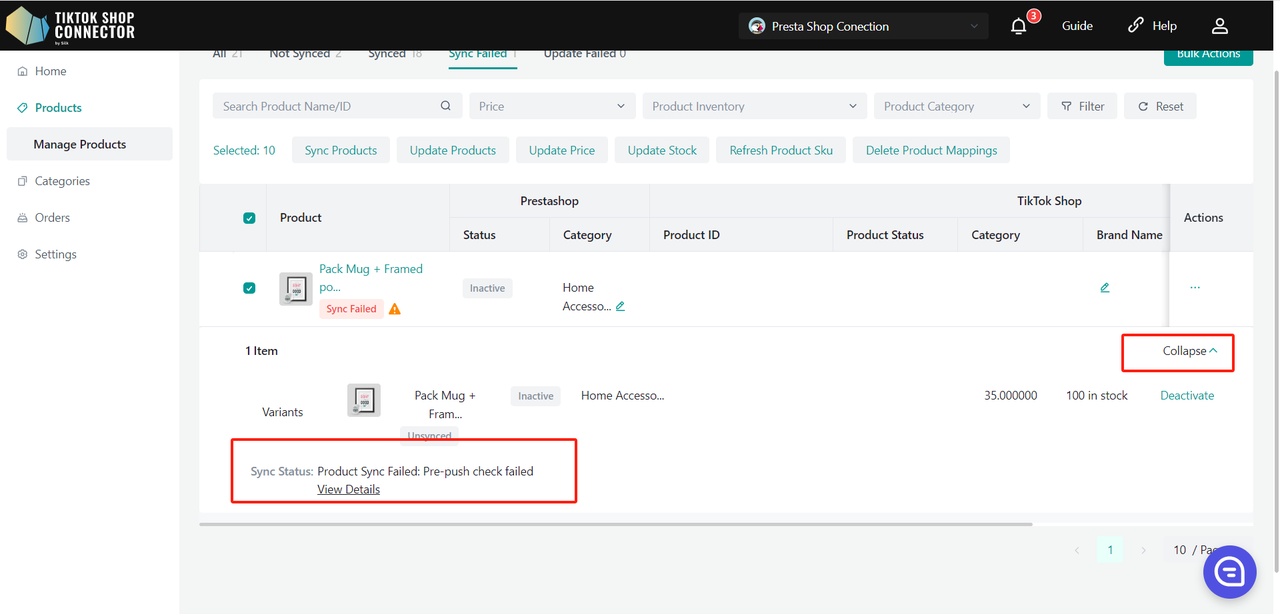
Task: Click the Update Stock button
Action: point(662,150)
